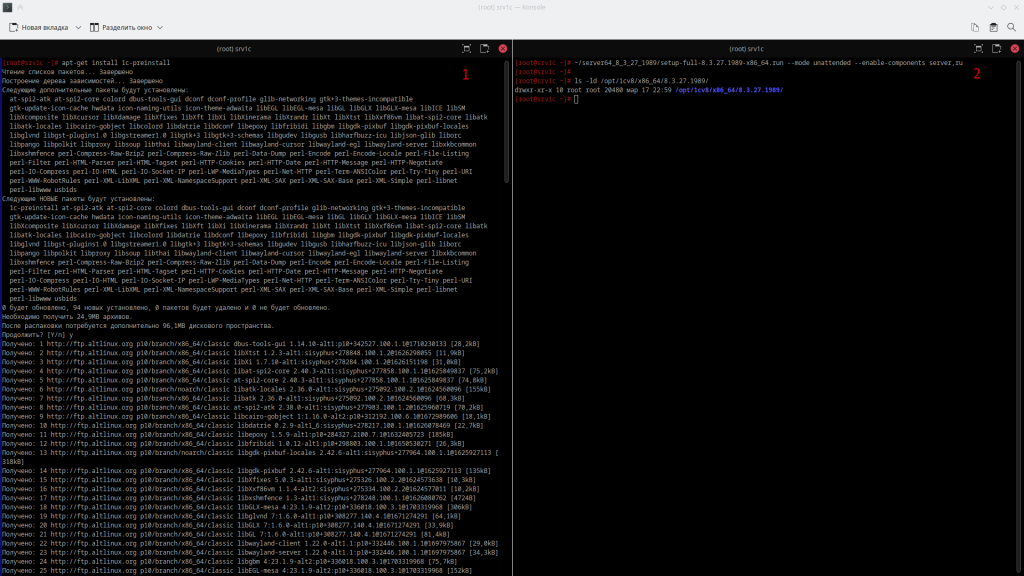Click the Paste clipboard icon in the toolbar

click(993, 27)
